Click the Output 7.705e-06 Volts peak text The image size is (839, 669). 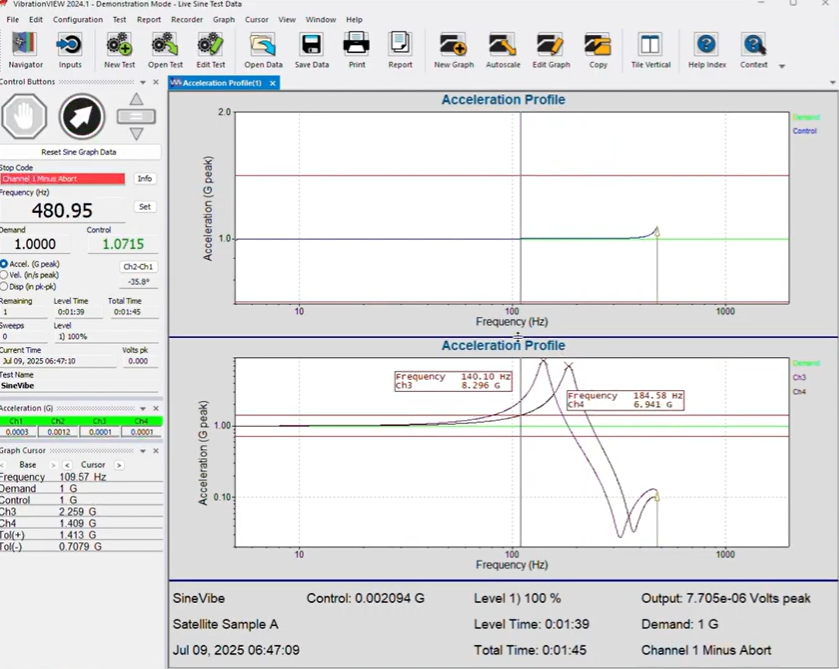(726, 598)
